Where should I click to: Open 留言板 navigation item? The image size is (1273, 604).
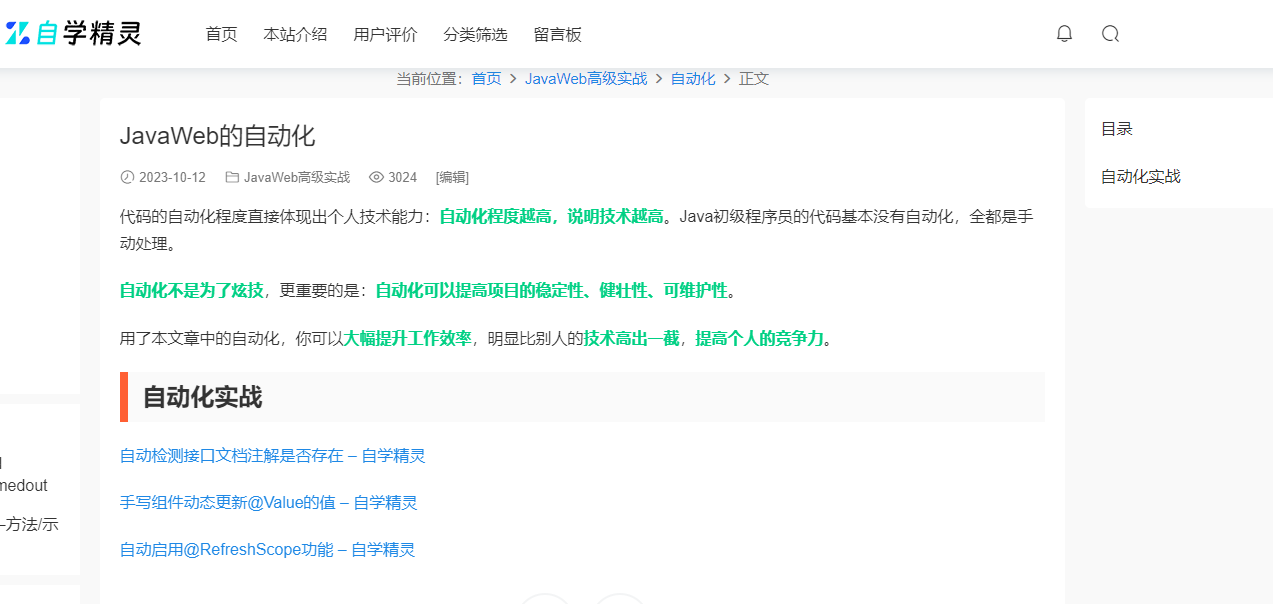coord(557,34)
